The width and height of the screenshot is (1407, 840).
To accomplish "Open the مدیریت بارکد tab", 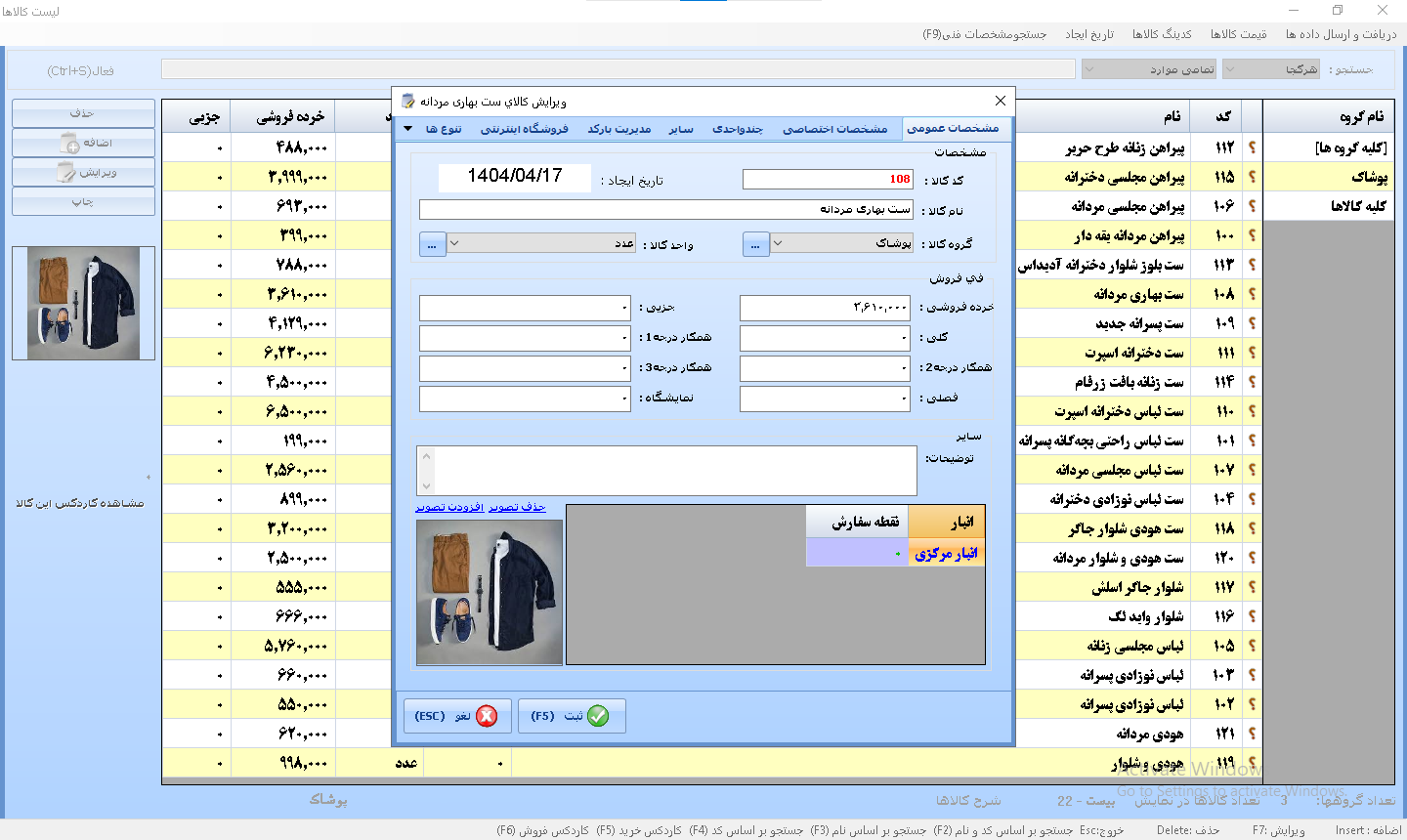I will (618, 129).
